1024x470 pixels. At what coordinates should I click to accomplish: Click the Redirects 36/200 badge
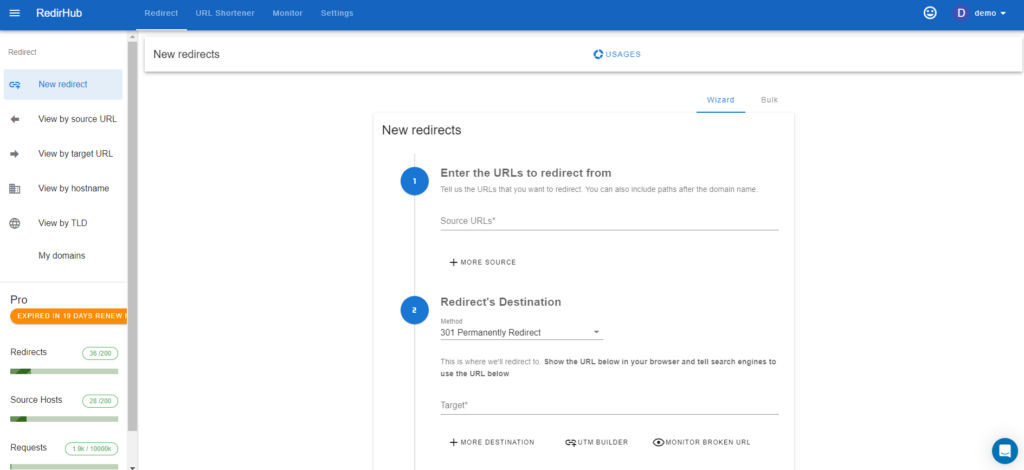pyautogui.click(x=100, y=353)
